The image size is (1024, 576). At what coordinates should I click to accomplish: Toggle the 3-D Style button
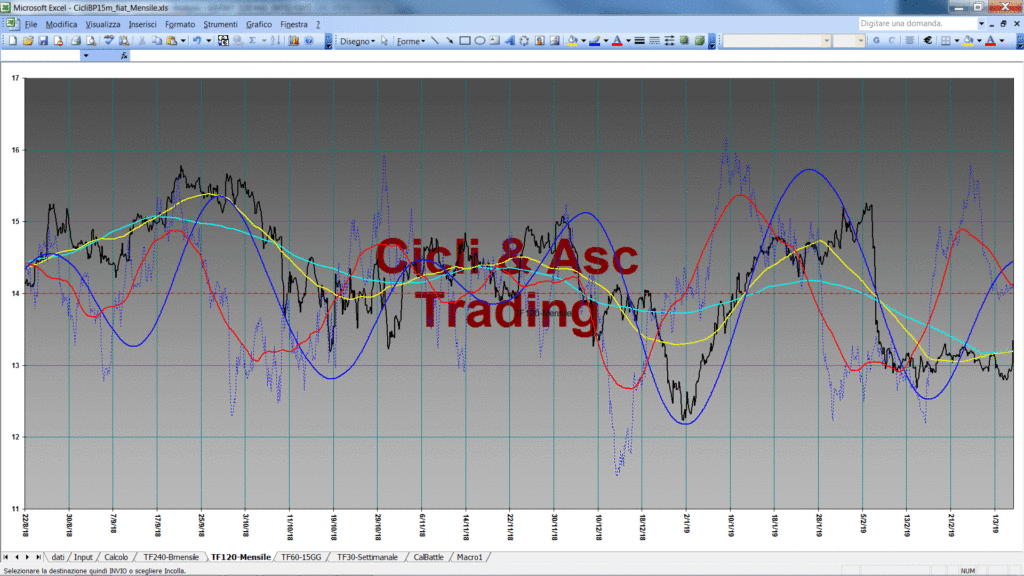coord(699,40)
